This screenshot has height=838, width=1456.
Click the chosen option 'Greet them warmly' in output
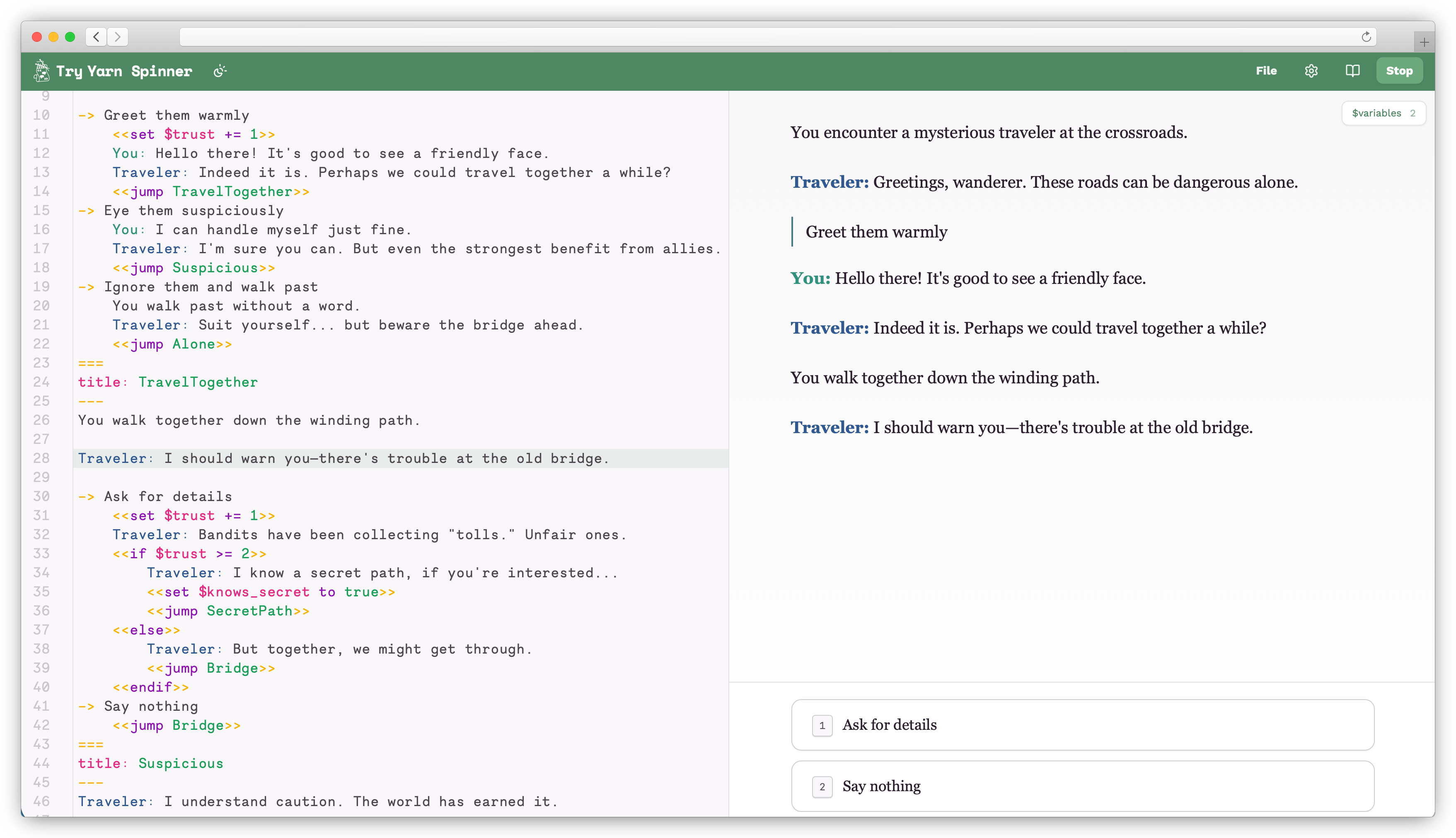click(876, 231)
